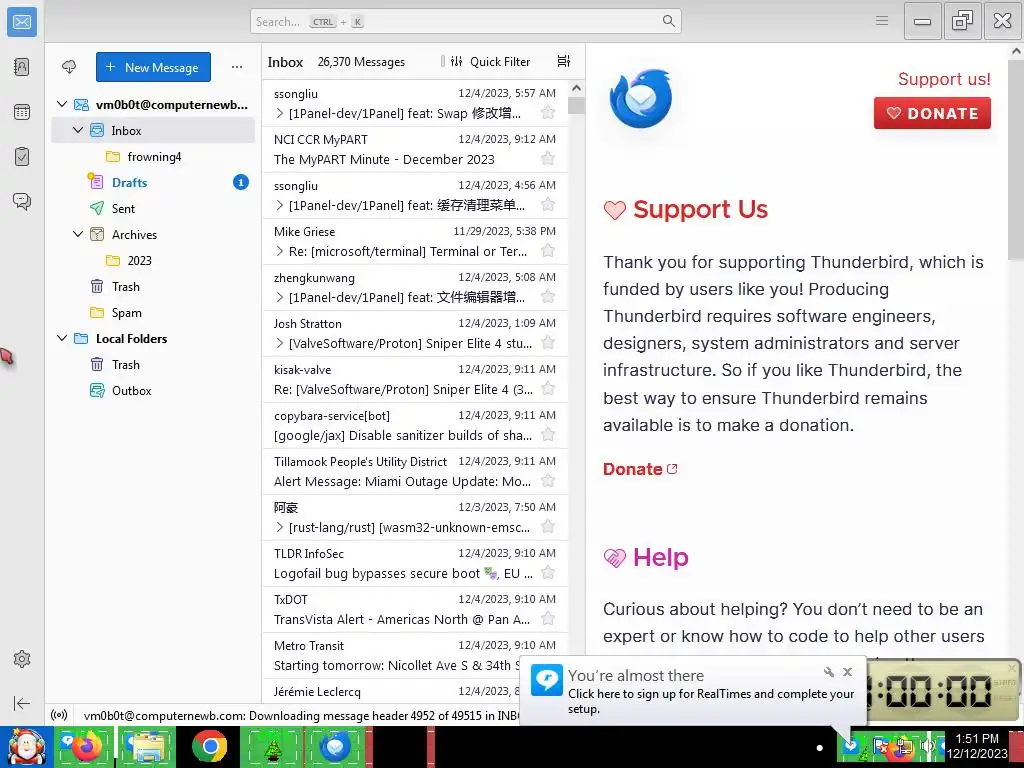The image size is (1024, 768).
Task: Collapse the Inbox folder
Action: point(78,130)
